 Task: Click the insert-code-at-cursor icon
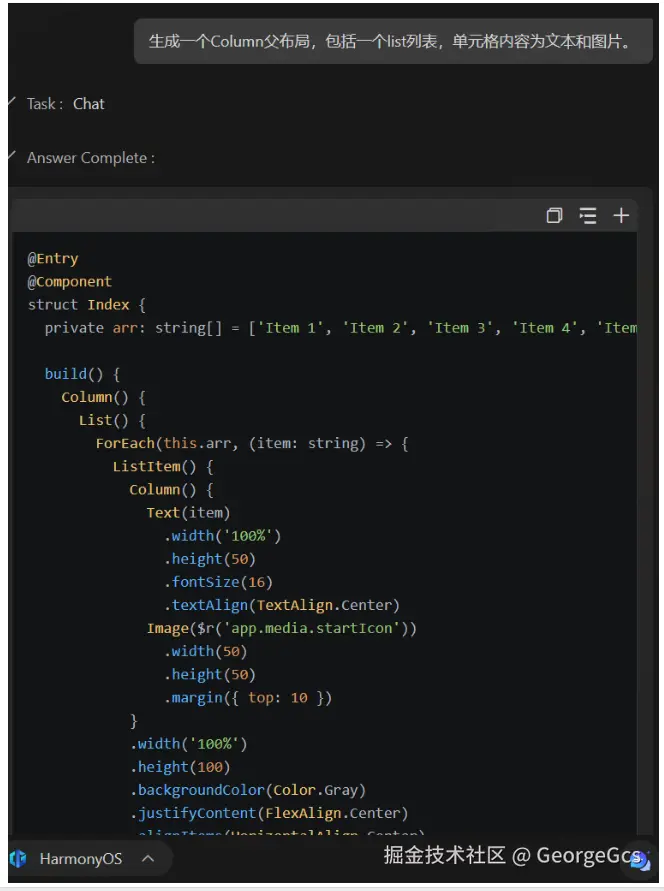point(588,215)
